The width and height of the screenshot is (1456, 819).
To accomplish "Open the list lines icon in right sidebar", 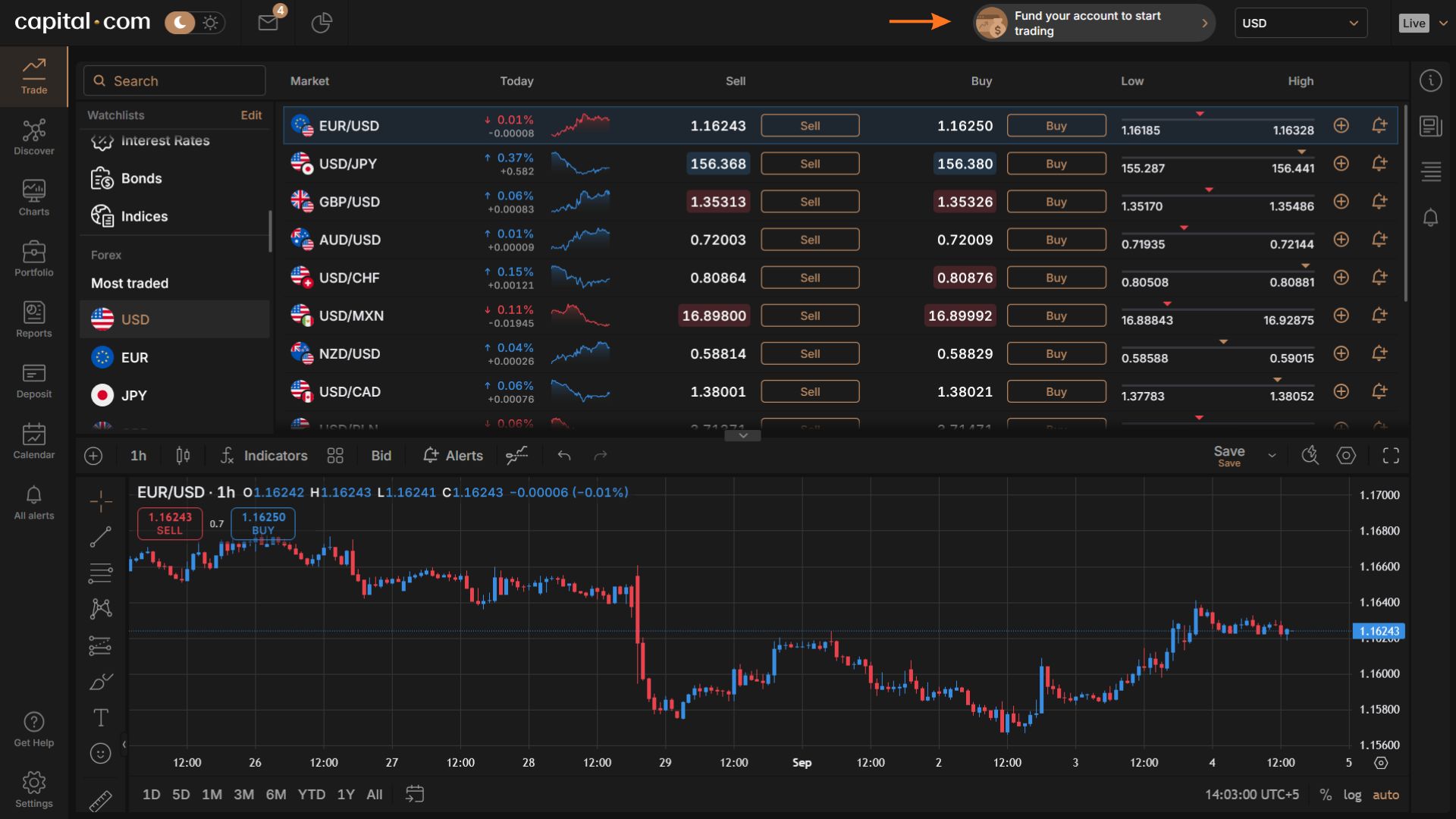I will (x=1430, y=172).
